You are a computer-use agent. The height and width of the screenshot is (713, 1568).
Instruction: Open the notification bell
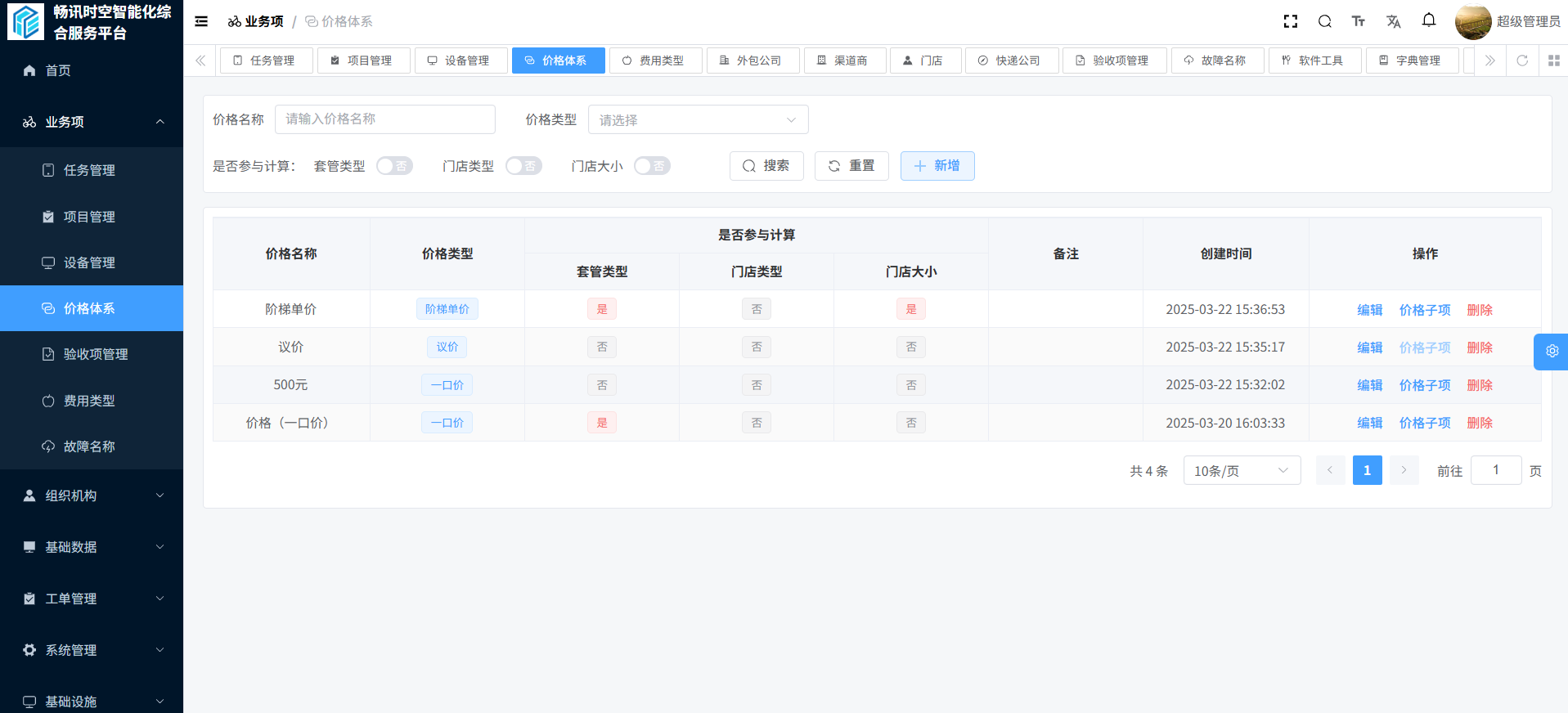[x=1429, y=20]
